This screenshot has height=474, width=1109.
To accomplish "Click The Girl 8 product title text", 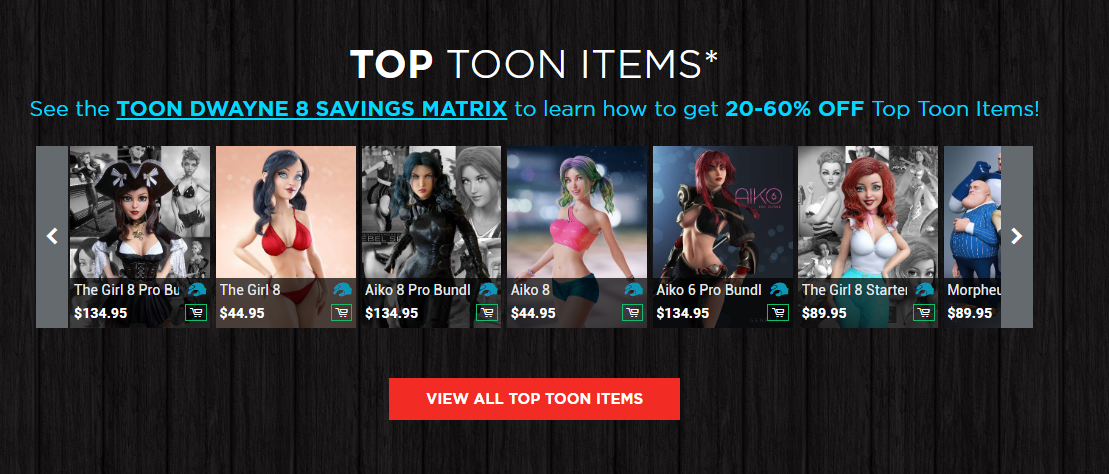I will pyautogui.click(x=250, y=290).
